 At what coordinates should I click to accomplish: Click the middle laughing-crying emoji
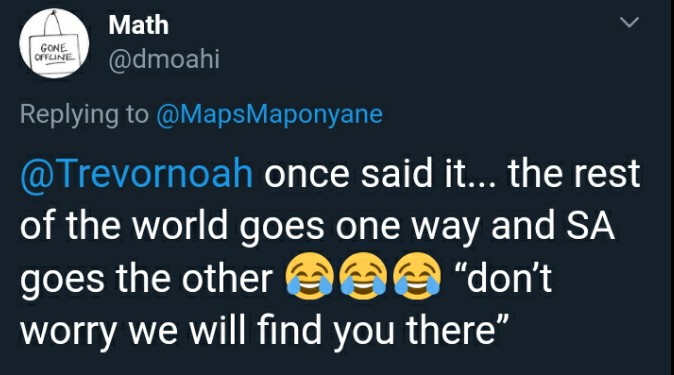[x=363, y=276]
